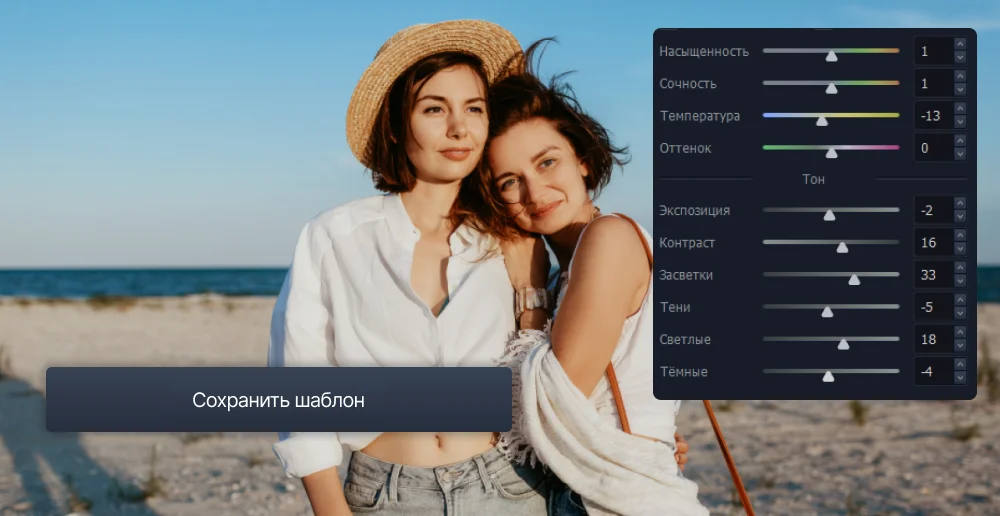Click the Экспозиция slider handle

click(829, 215)
